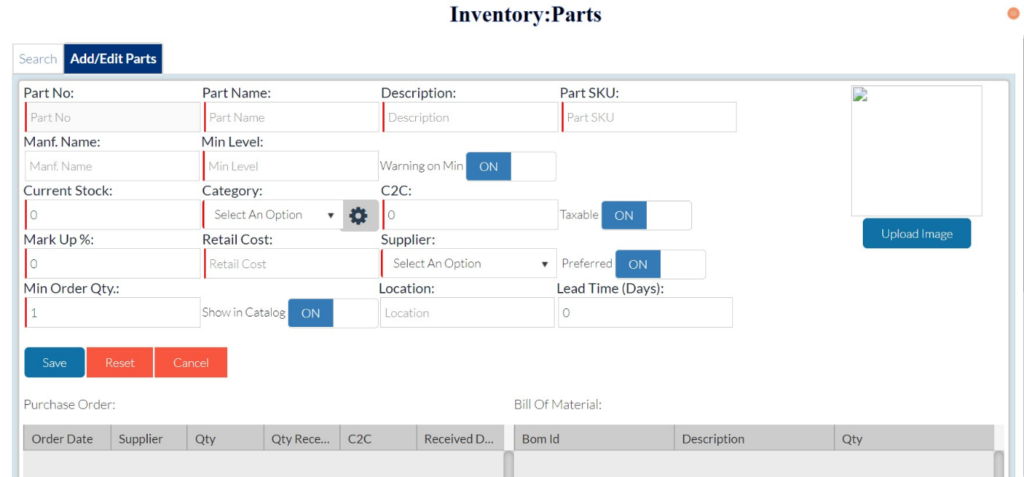Click the Retail Cost input field

coord(290,264)
